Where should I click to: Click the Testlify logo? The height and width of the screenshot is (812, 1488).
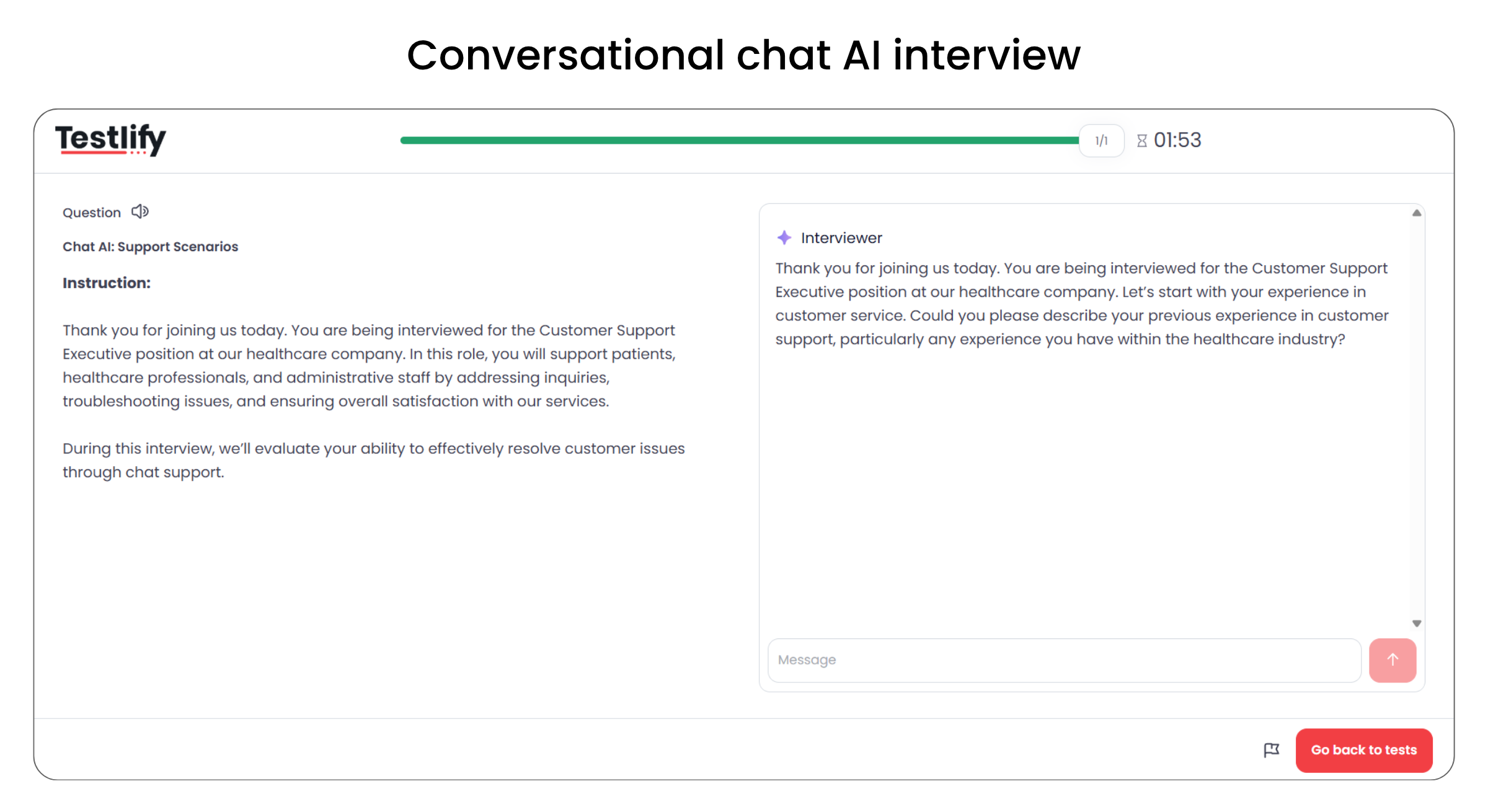click(x=110, y=139)
